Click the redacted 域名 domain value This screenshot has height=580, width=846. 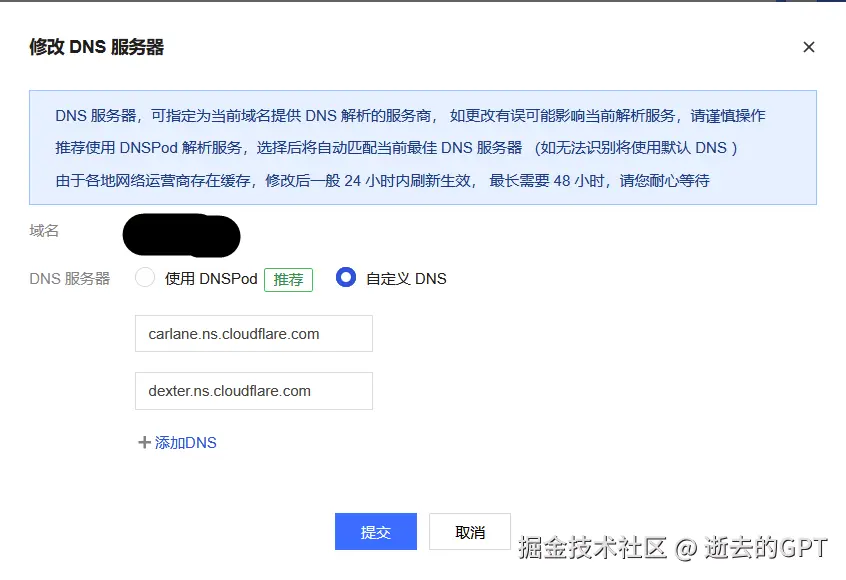pos(180,235)
